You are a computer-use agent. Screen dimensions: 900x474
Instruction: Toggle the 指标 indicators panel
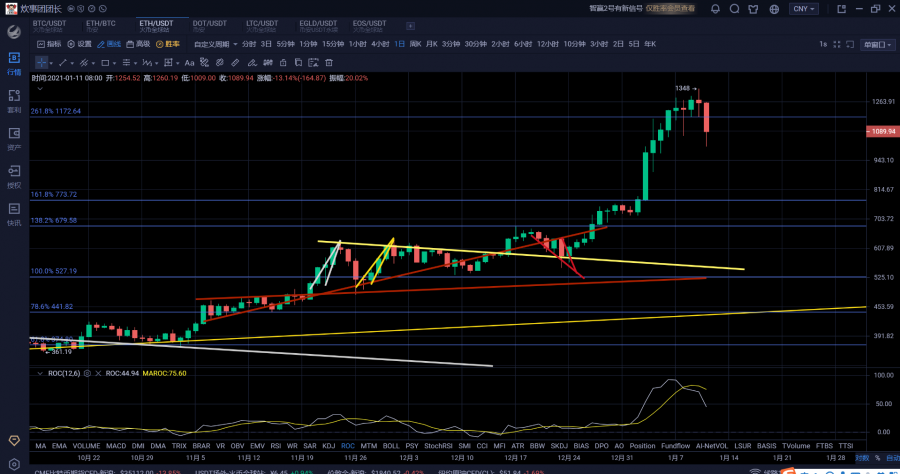(x=49, y=44)
